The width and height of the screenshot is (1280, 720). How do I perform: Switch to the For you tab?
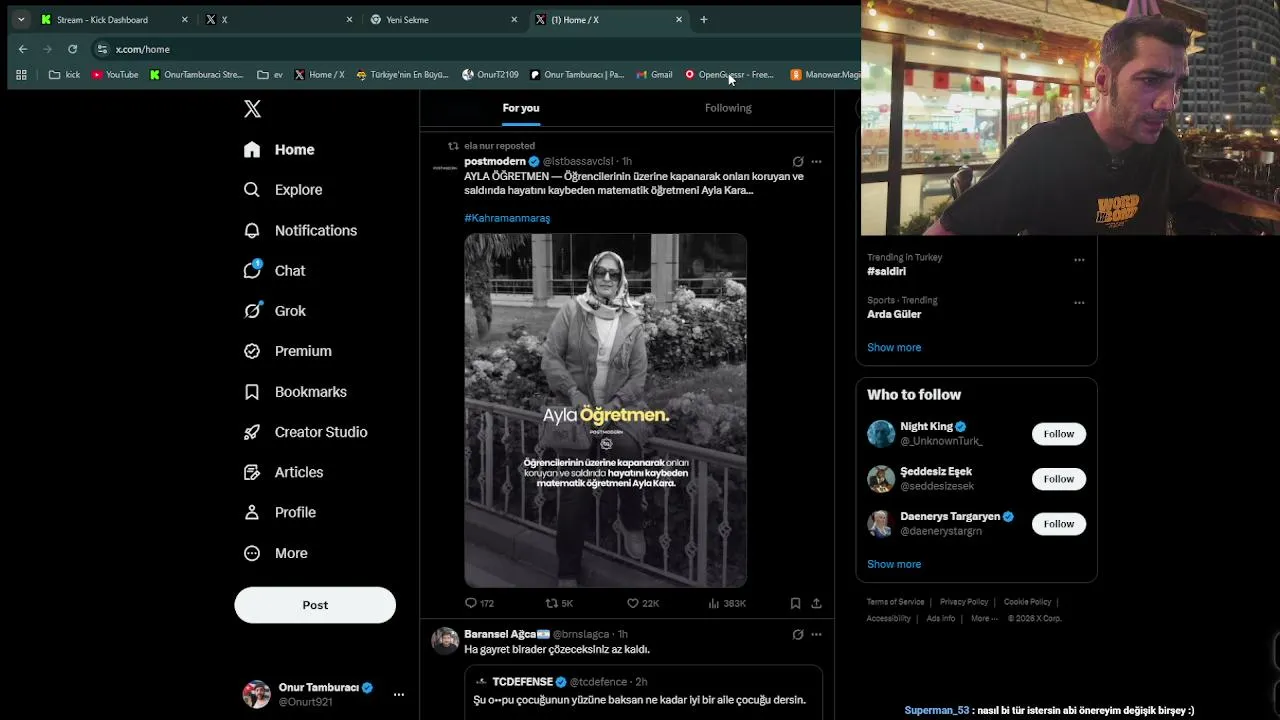(x=521, y=108)
